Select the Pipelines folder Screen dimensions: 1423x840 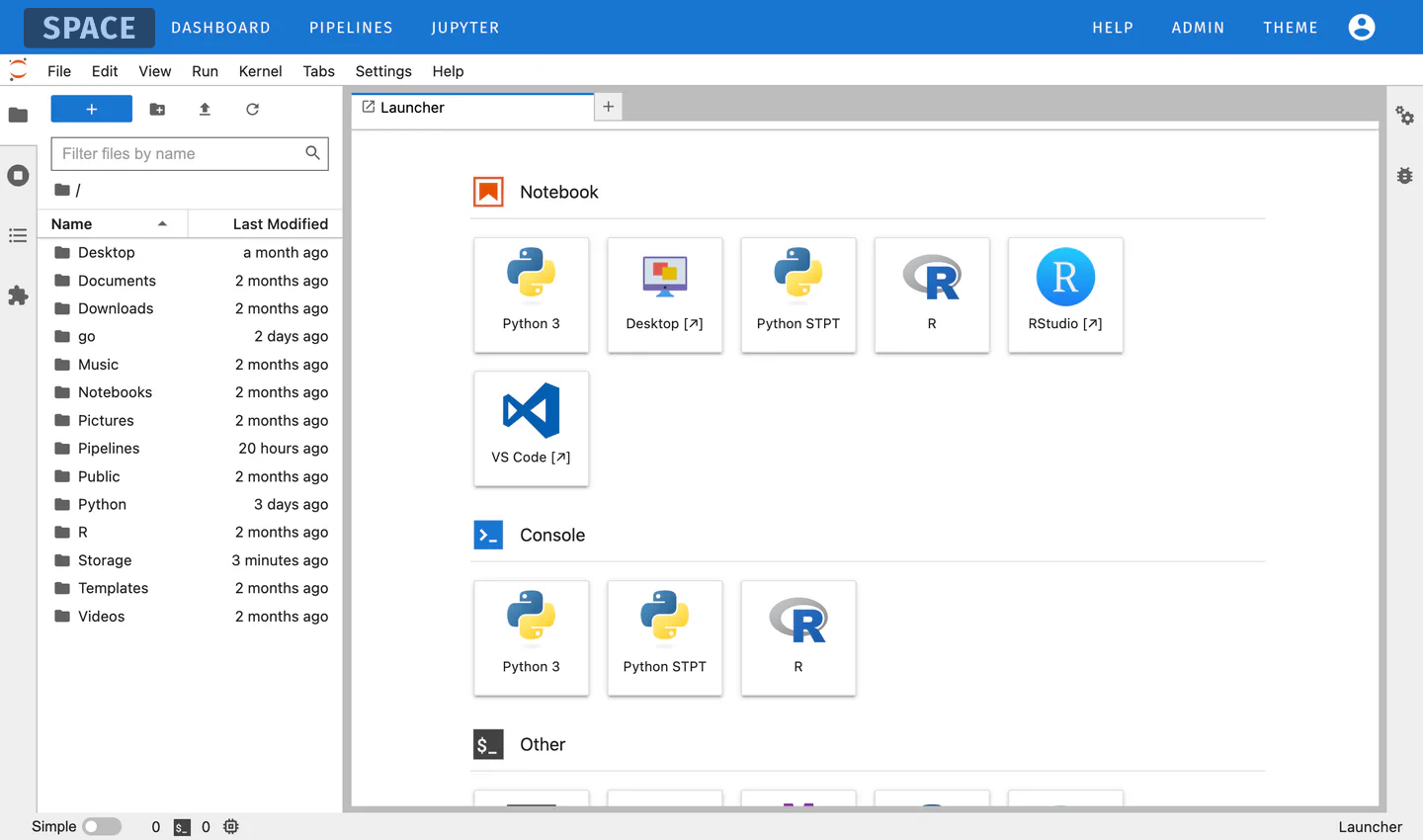pyautogui.click(x=190, y=449)
